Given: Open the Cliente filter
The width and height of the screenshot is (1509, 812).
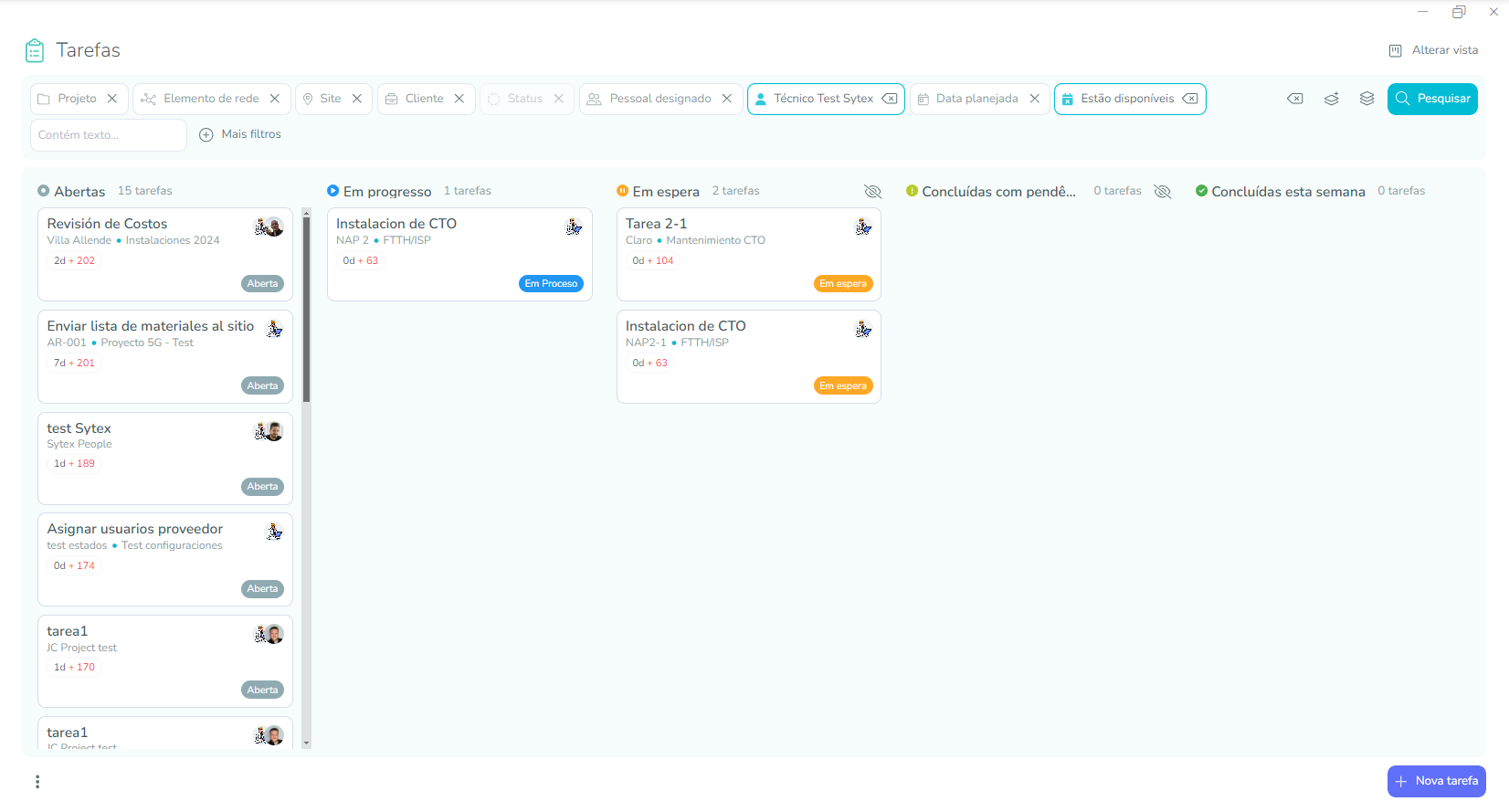Looking at the screenshot, I should pos(415,99).
